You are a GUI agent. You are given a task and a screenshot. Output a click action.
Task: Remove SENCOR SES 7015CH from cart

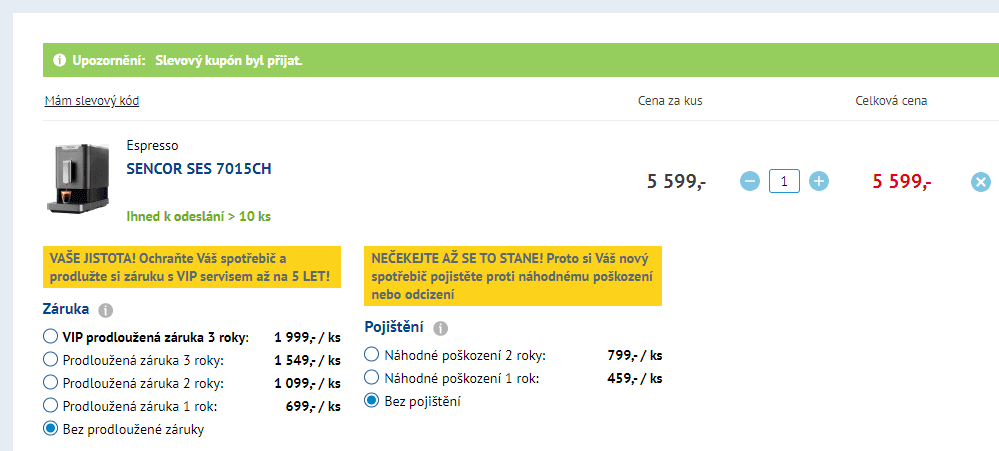click(981, 183)
